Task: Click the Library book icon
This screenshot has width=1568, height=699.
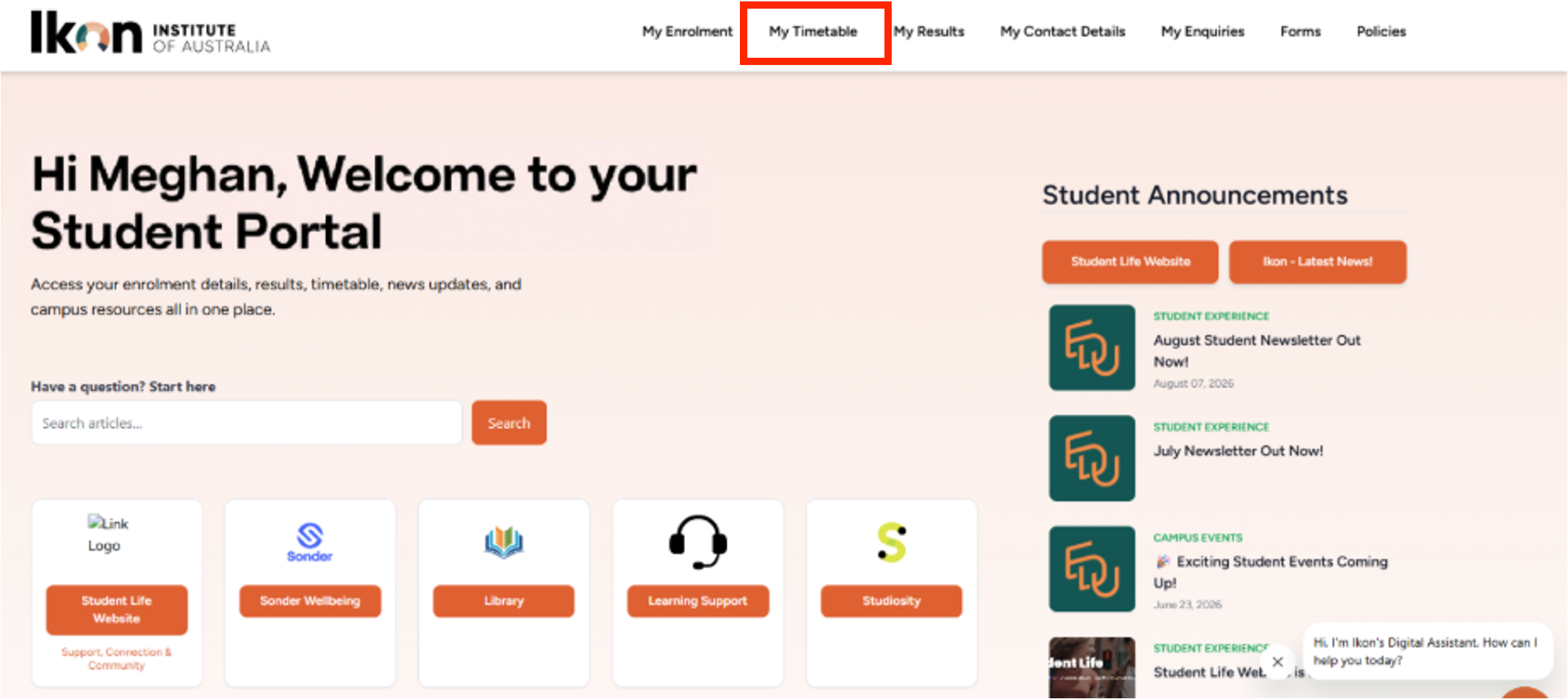Action: (504, 542)
